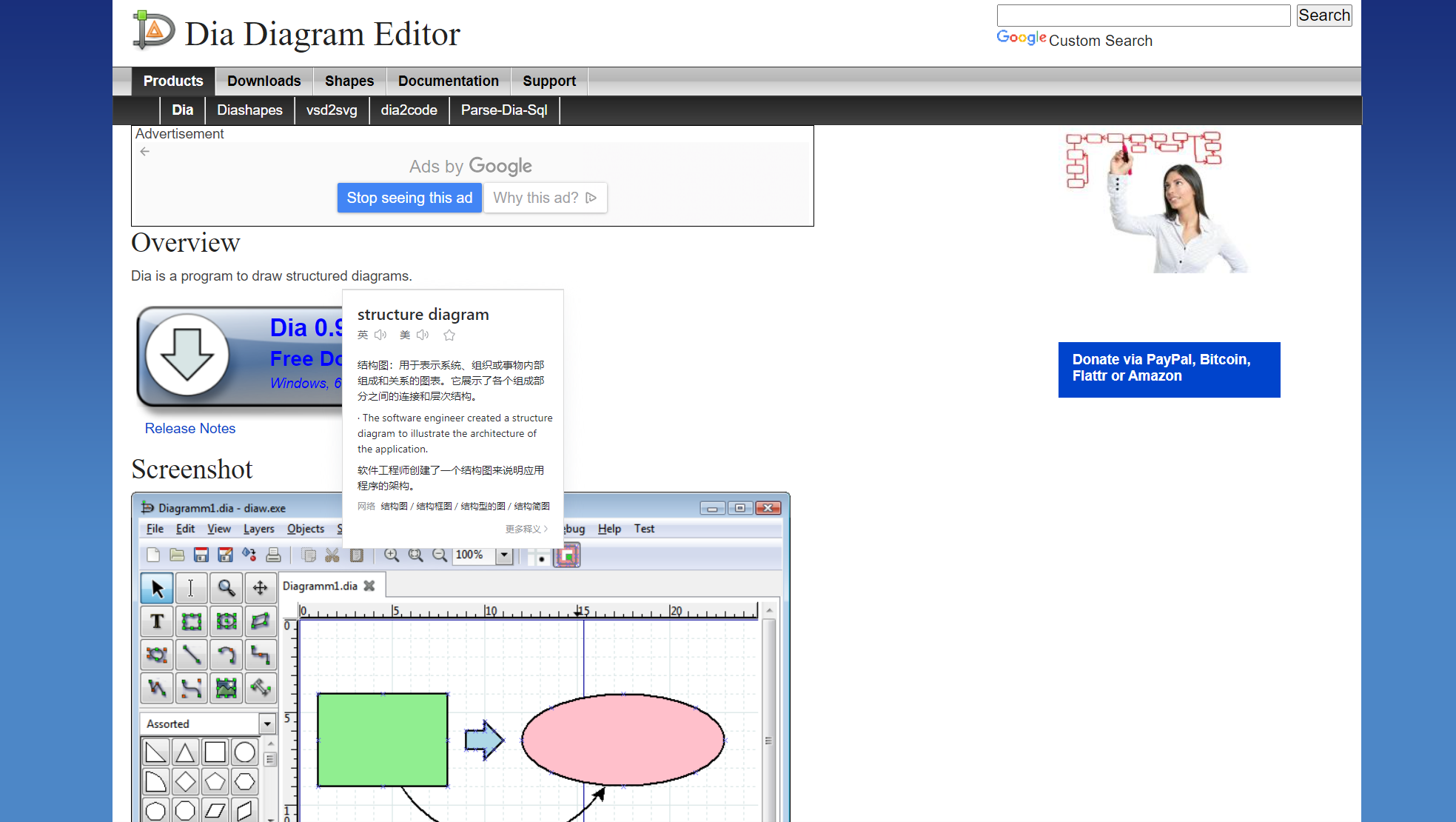Pick the scroll/move canvas tool
The width and height of the screenshot is (1456, 822).
coord(260,588)
